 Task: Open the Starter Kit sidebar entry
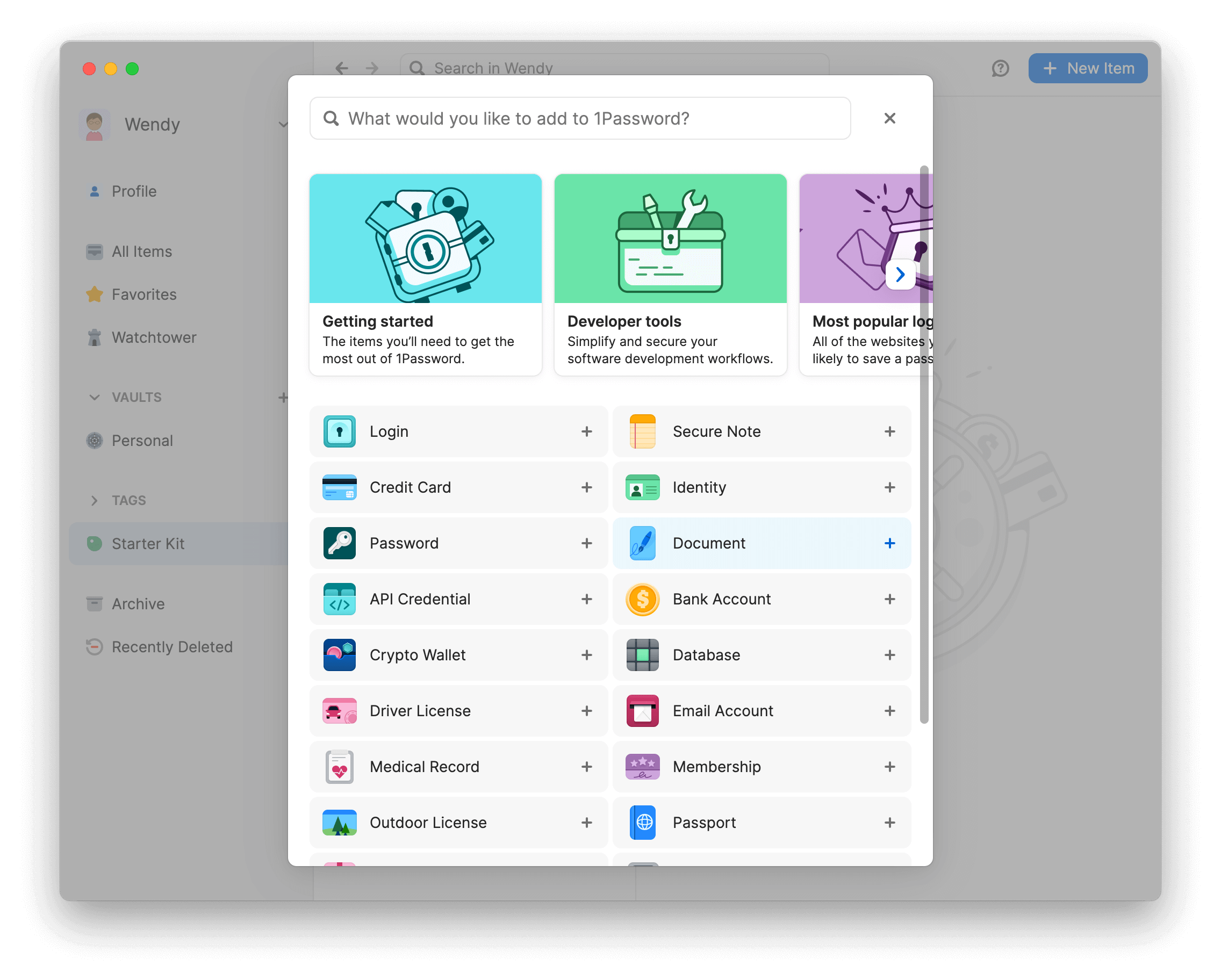tap(178, 544)
